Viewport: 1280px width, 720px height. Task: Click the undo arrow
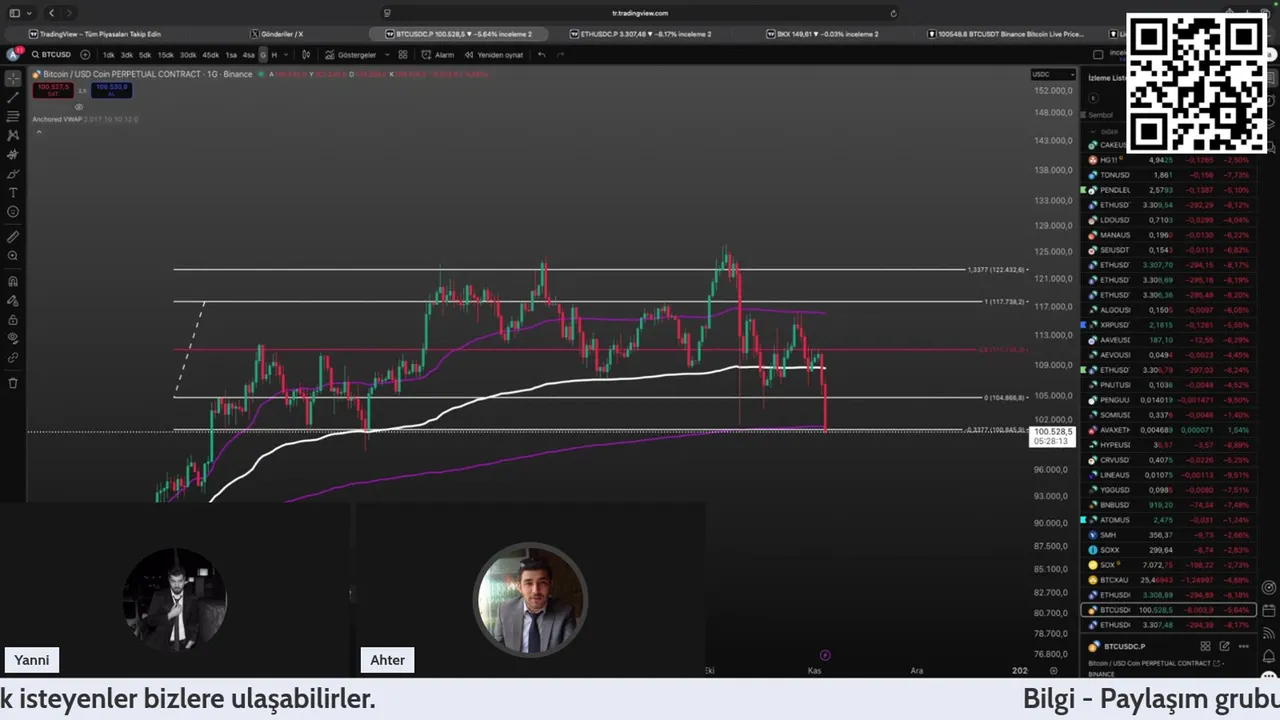point(541,54)
